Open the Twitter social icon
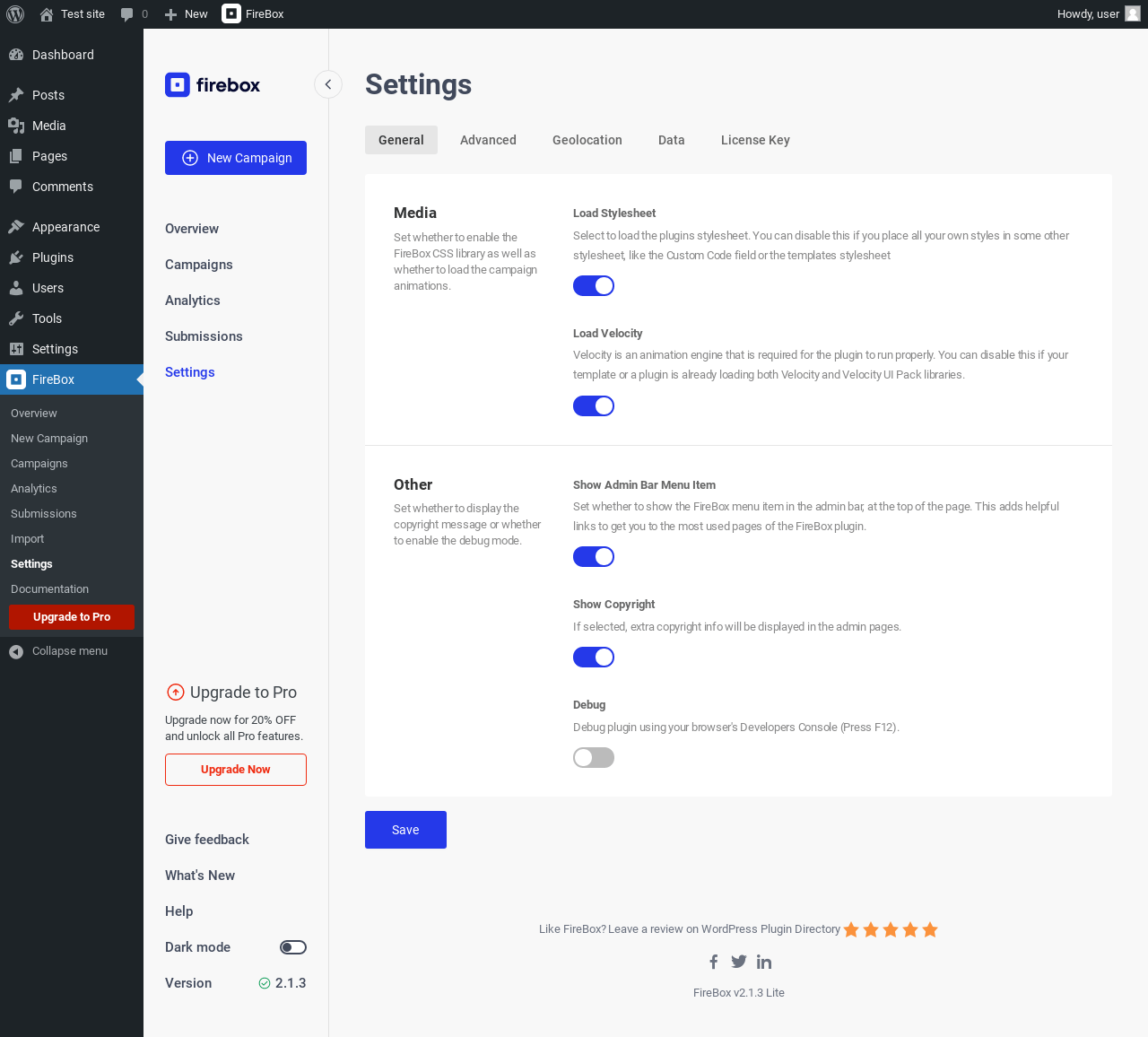The height and width of the screenshot is (1037, 1148). click(739, 962)
